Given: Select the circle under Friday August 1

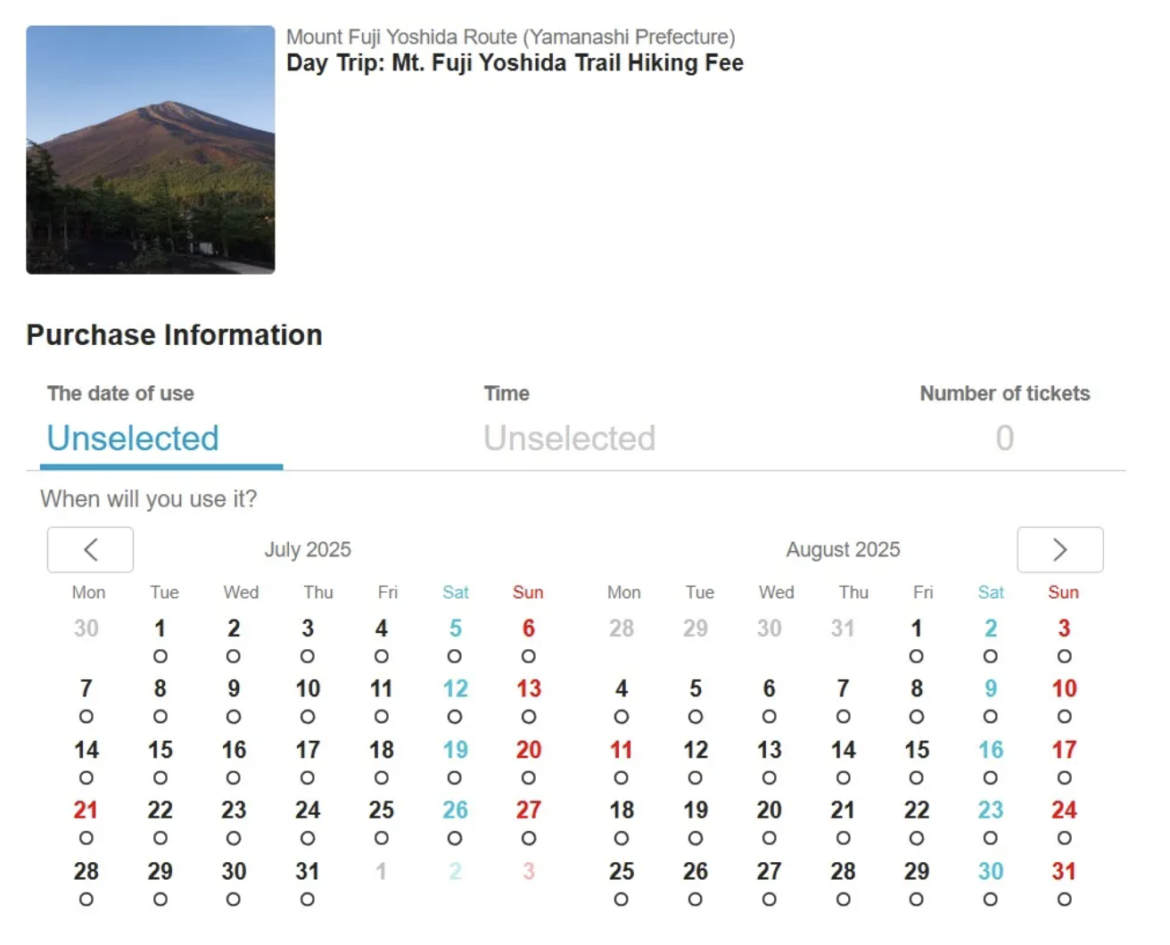Looking at the screenshot, I should [916, 656].
